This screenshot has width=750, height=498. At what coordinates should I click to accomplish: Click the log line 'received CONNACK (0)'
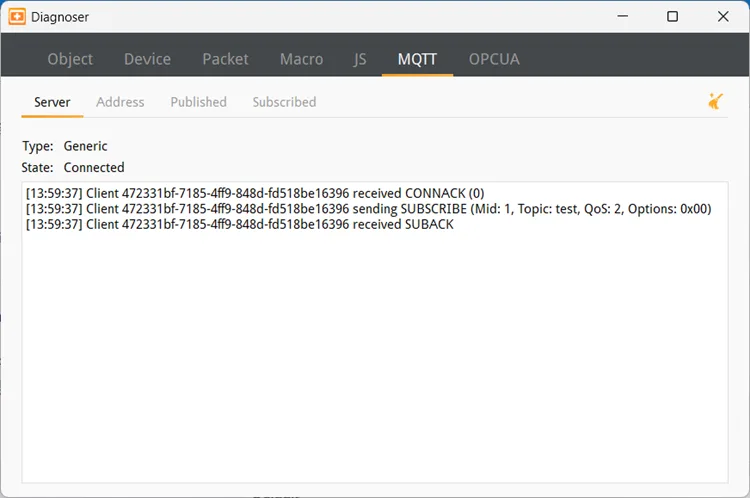pos(255,193)
